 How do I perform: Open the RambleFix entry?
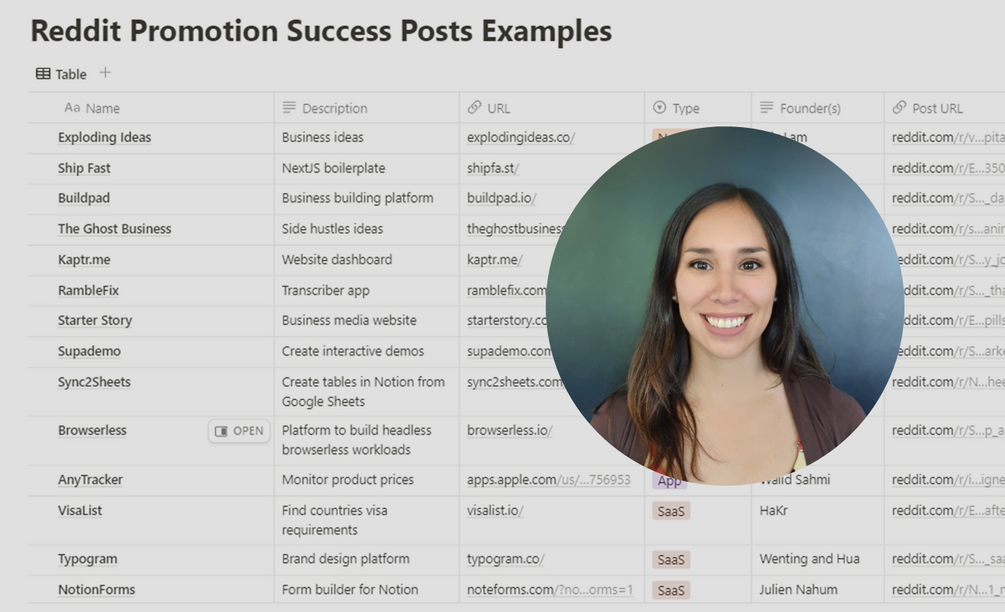(88, 290)
